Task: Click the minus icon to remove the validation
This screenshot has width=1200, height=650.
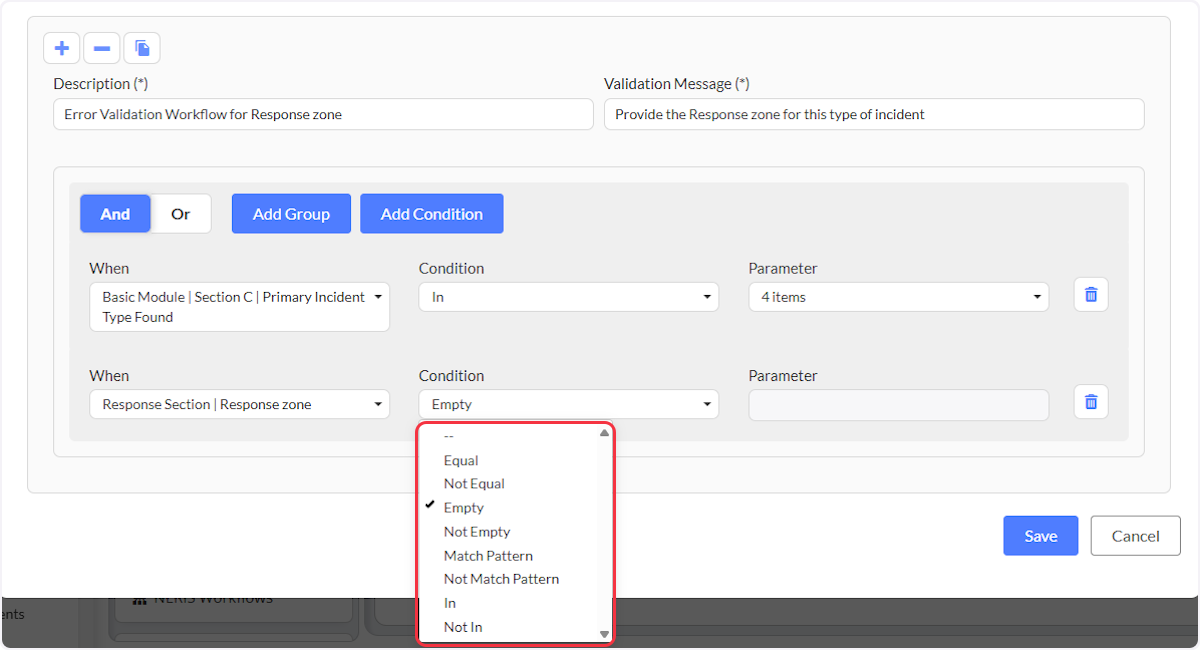Action: 102,48
